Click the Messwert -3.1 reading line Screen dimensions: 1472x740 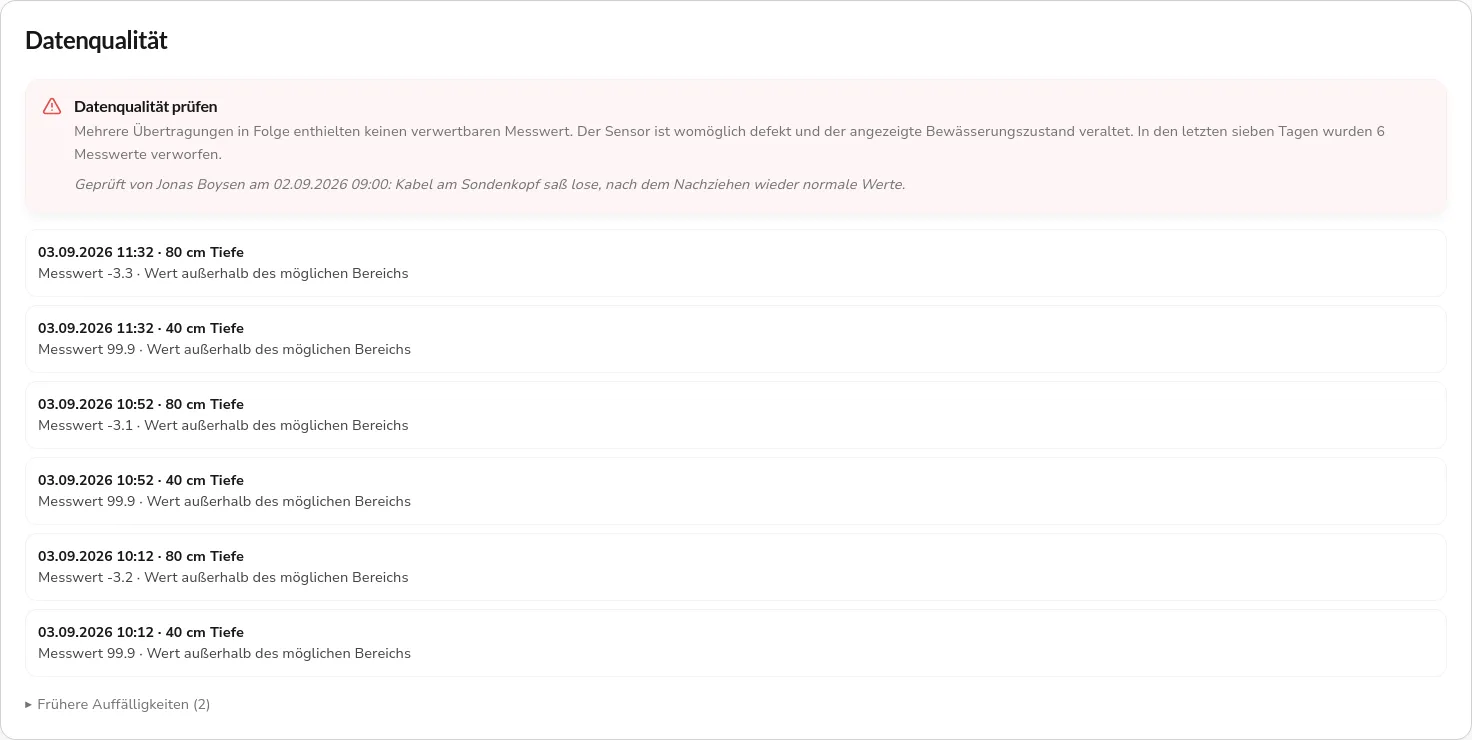coord(223,425)
